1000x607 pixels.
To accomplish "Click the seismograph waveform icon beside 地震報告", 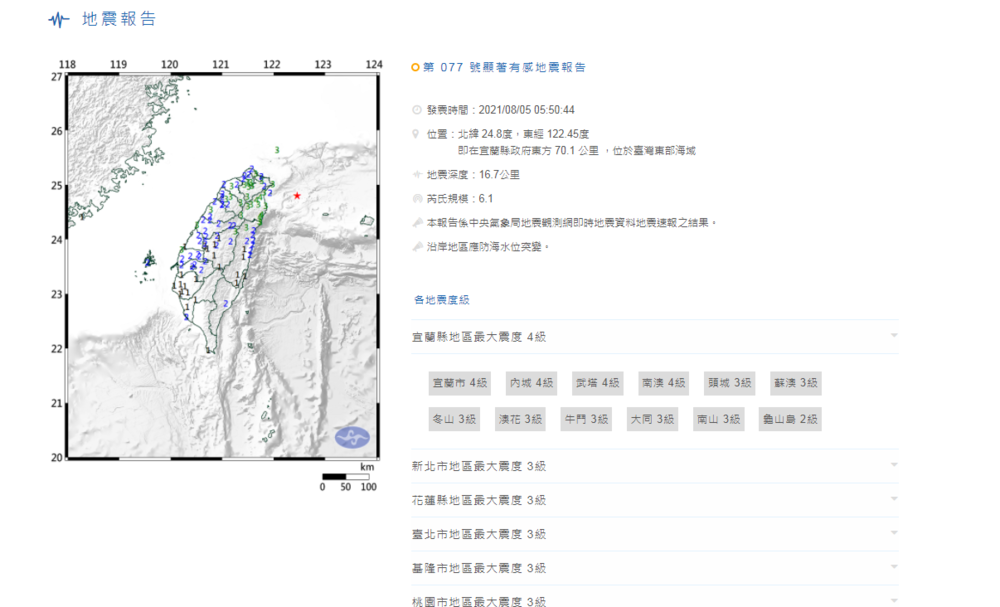I will [58, 18].
